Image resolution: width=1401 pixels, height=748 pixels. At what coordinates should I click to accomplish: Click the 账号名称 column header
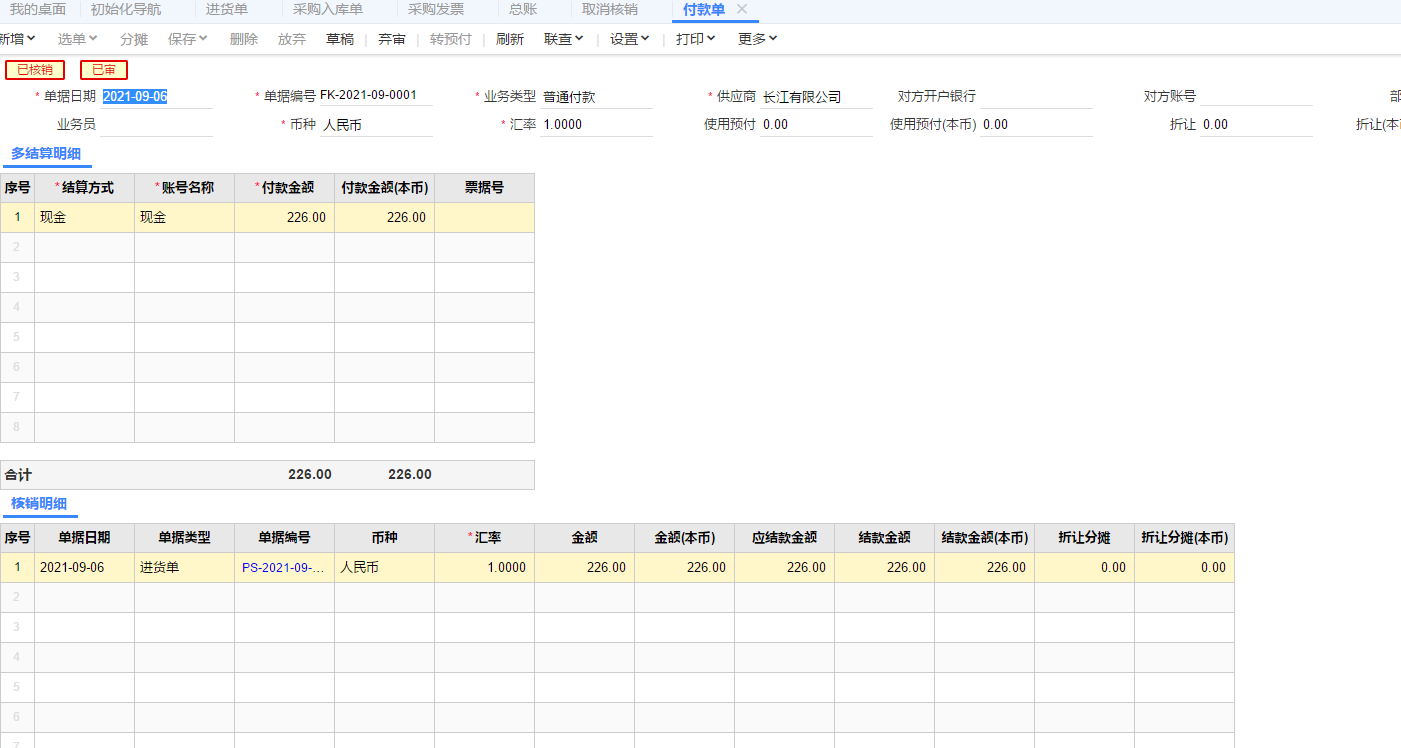184,188
